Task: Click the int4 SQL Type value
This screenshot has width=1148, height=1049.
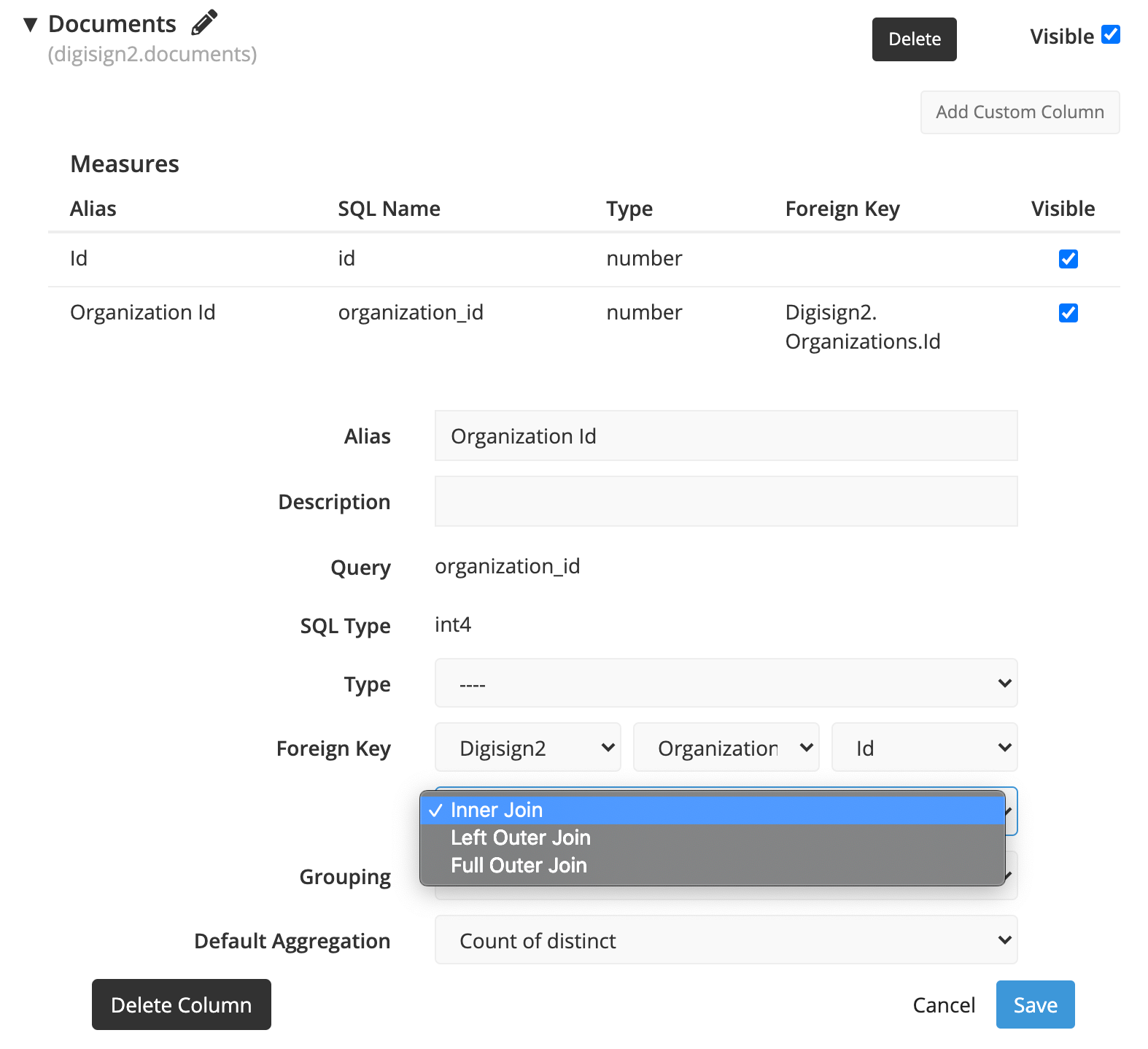Action: [x=453, y=624]
